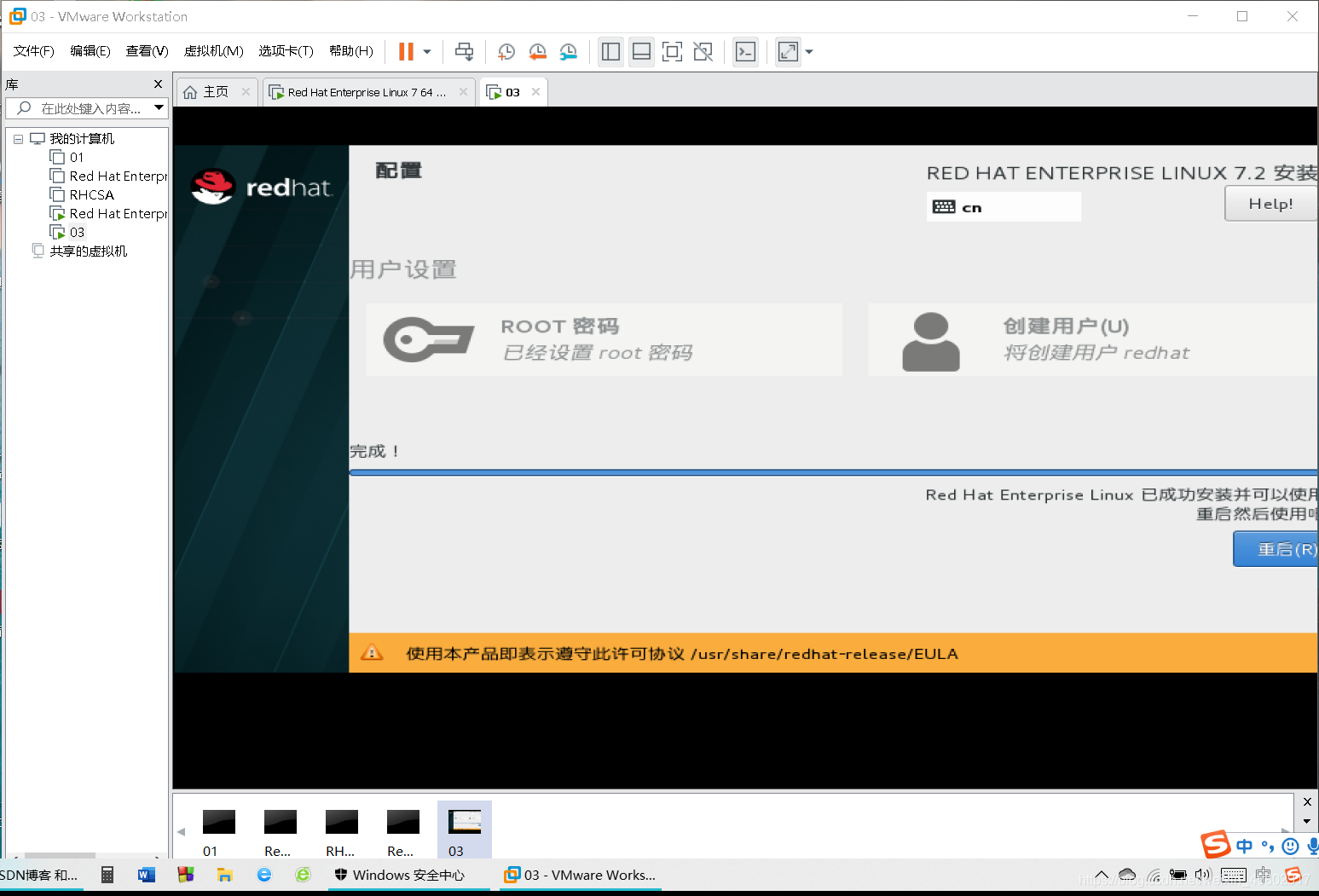This screenshot has height=896, width=1319.
Task: Select the 03 thumbnail in thumbnail bar
Action: [465, 830]
